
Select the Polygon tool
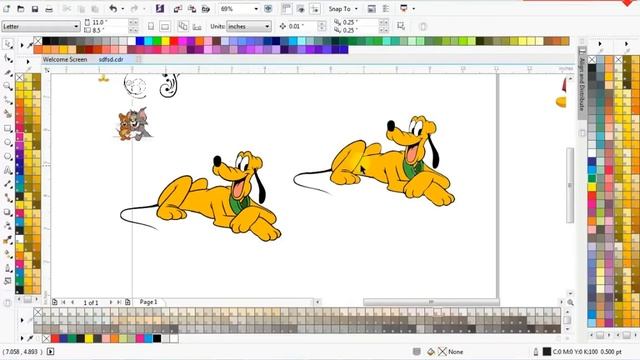coord(8,156)
